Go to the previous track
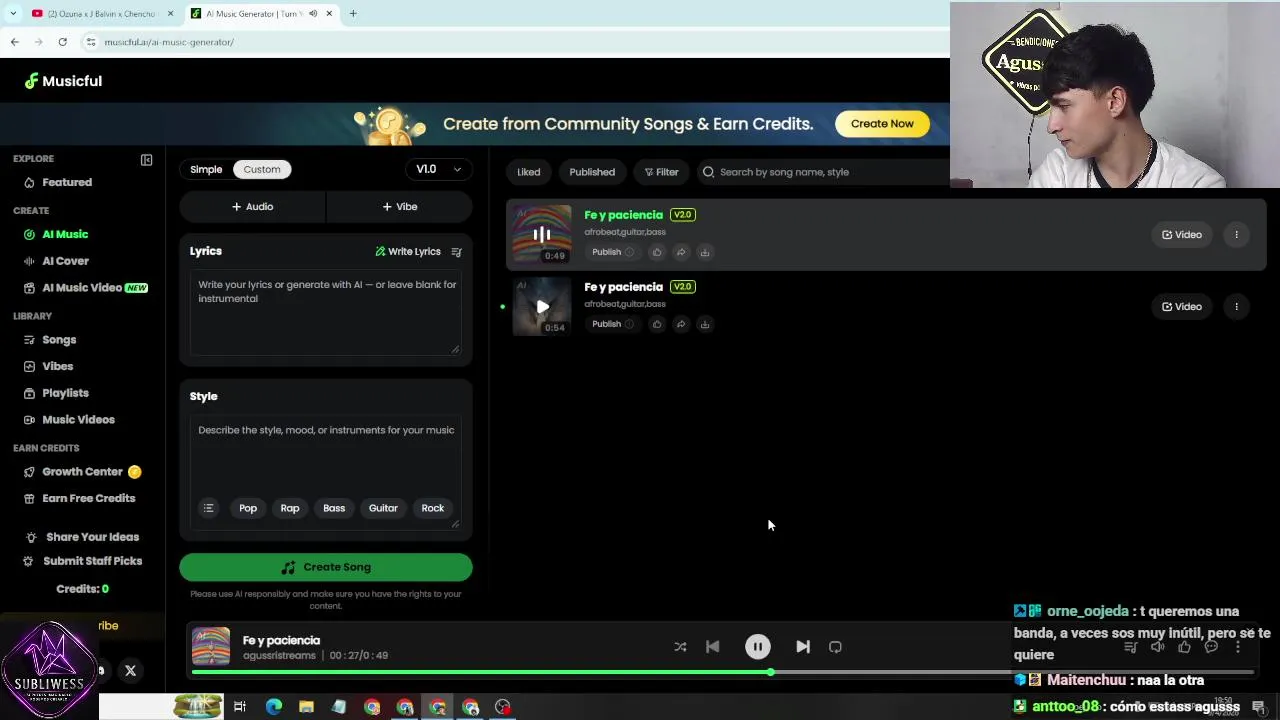Viewport: 1280px width, 720px height. click(x=712, y=647)
